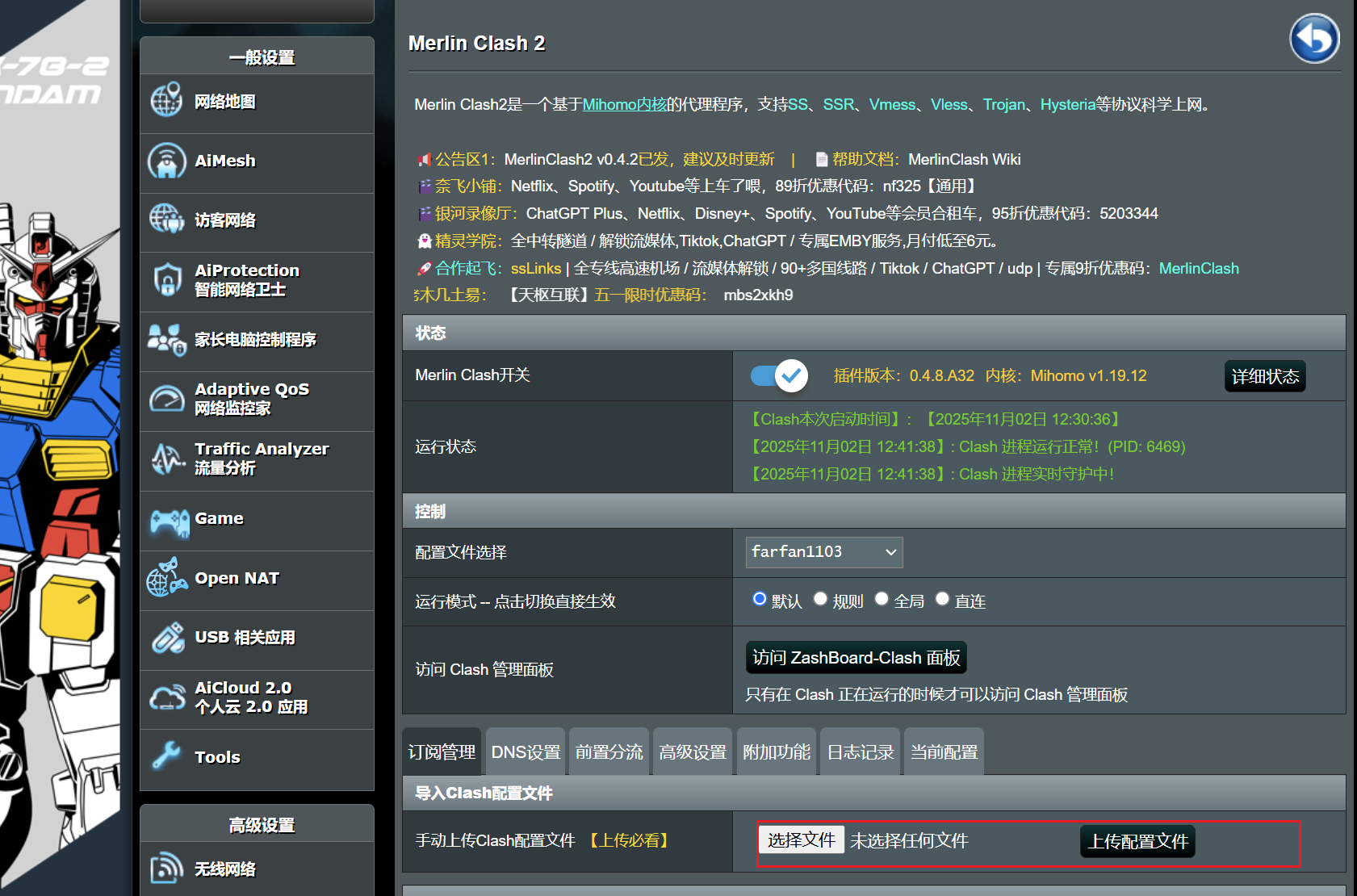Click the AiCloud 2.0 cloud icon
The height and width of the screenshot is (896, 1357).
[x=167, y=697]
